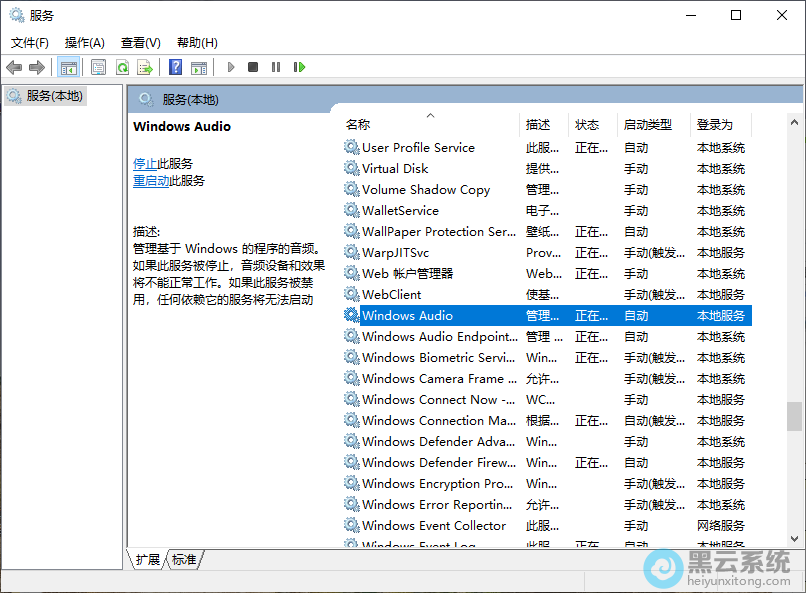Open the Export List toolbar icon
806x593 pixels.
tap(146, 67)
